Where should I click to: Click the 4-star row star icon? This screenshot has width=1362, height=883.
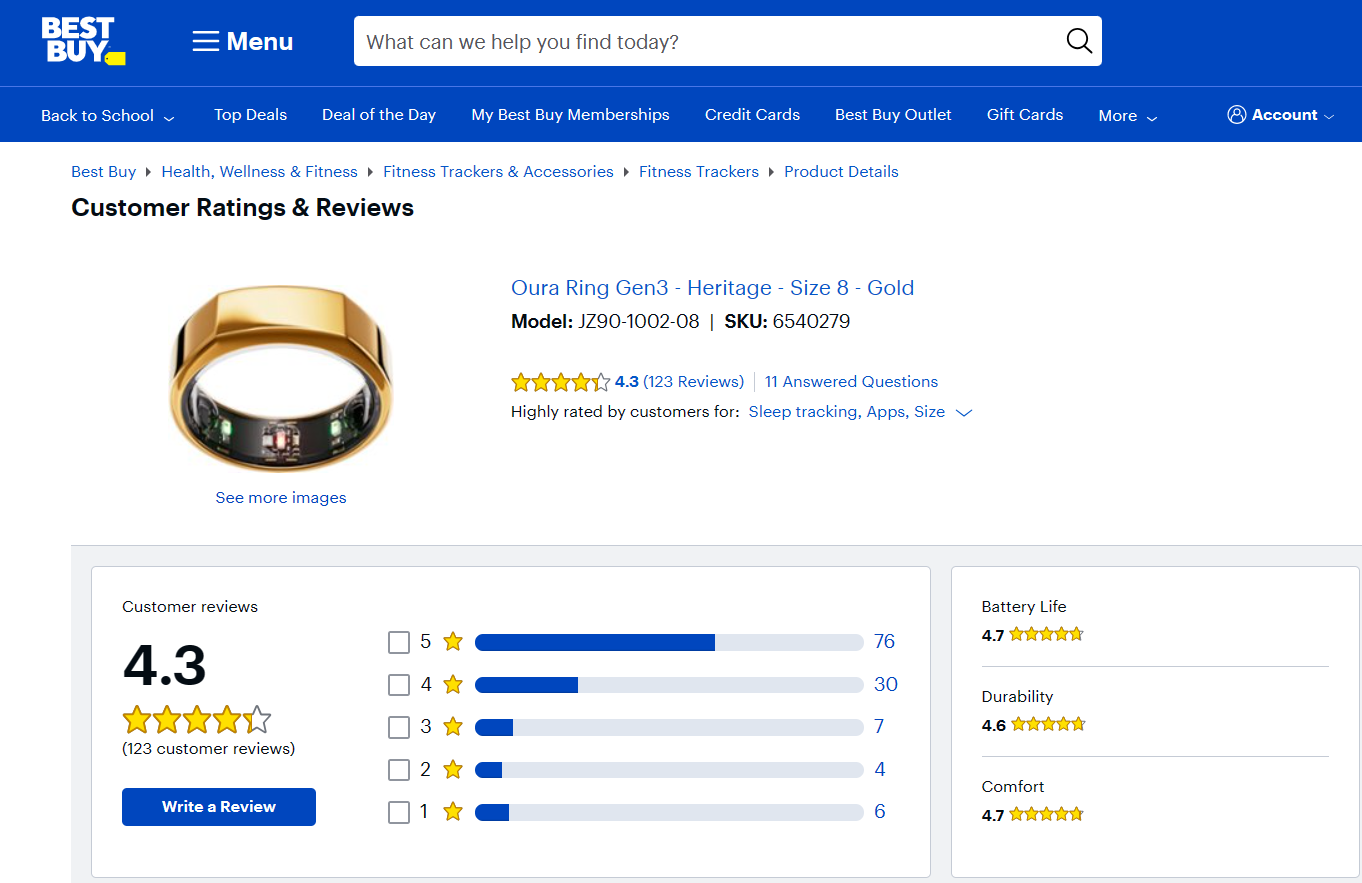453,684
